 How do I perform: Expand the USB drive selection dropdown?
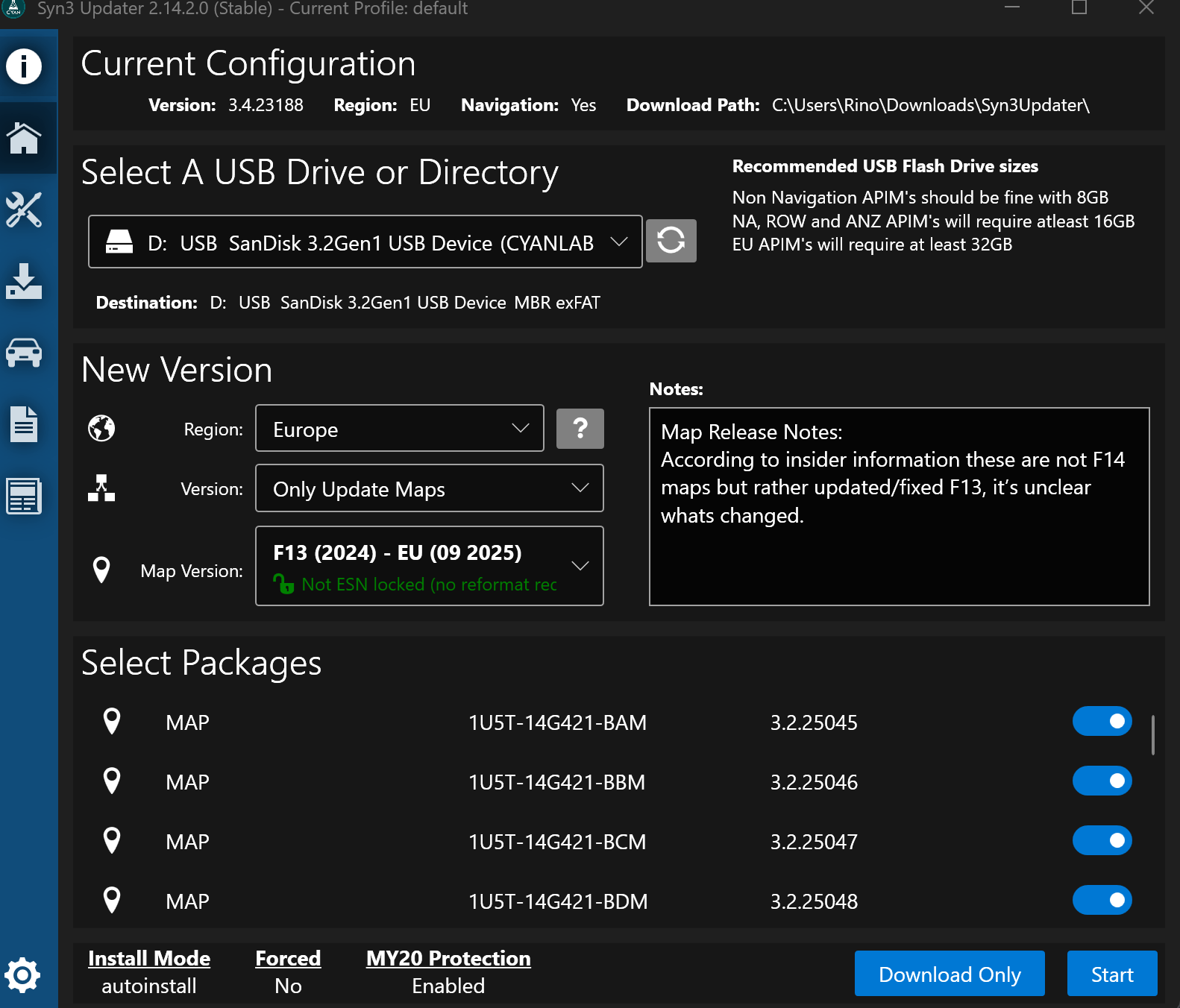pos(365,242)
